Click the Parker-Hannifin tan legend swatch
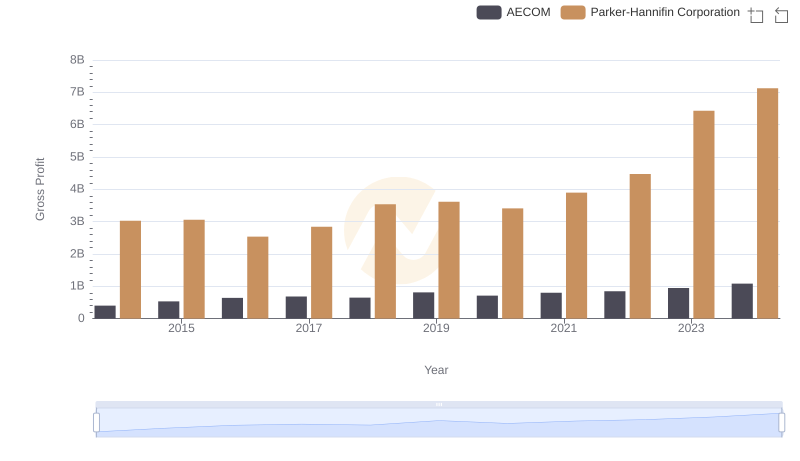Viewport: 800px width, 461px height. click(x=573, y=12)
